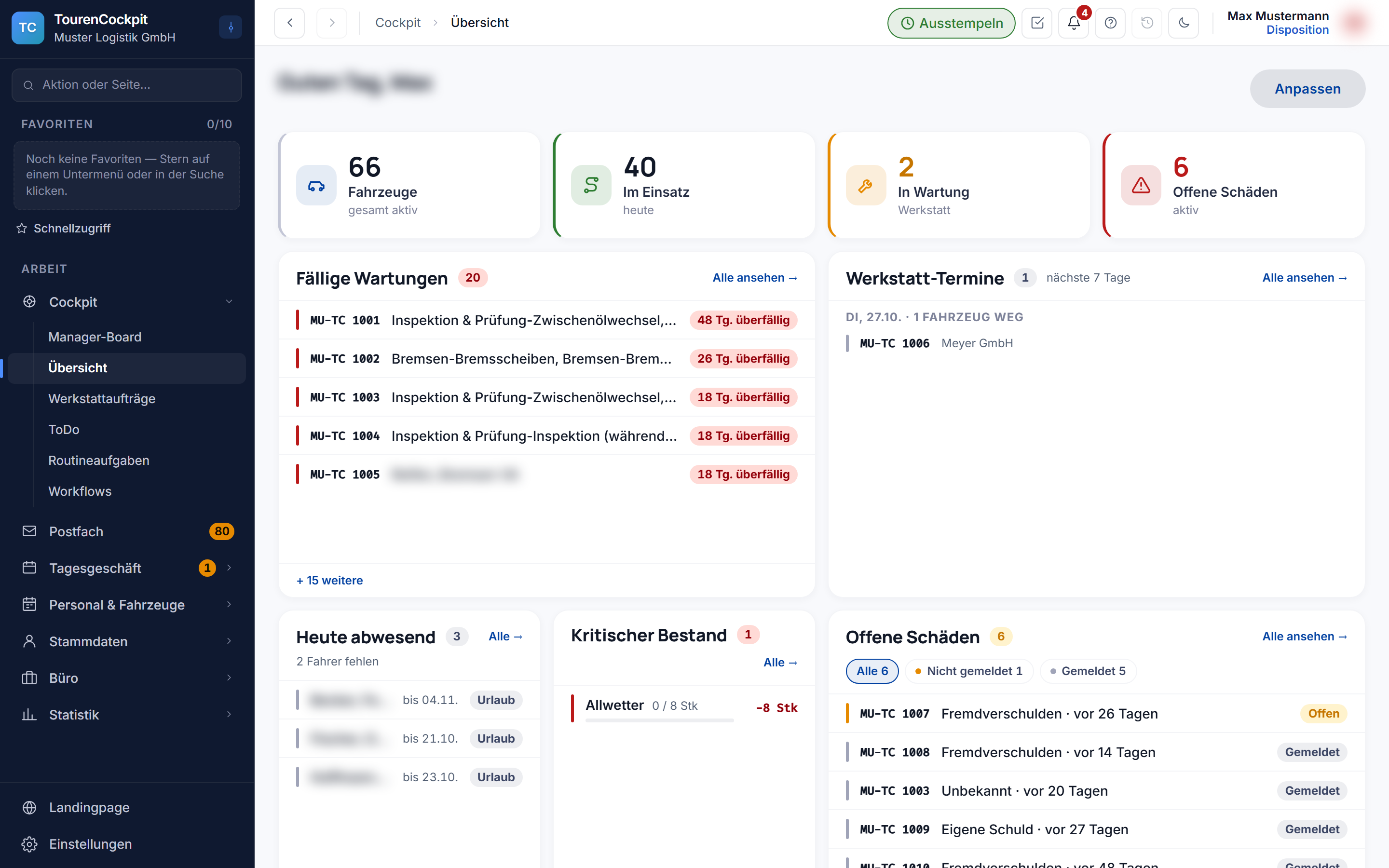View all Fällige Wartungen via Alle ansehen

[755, 278]
